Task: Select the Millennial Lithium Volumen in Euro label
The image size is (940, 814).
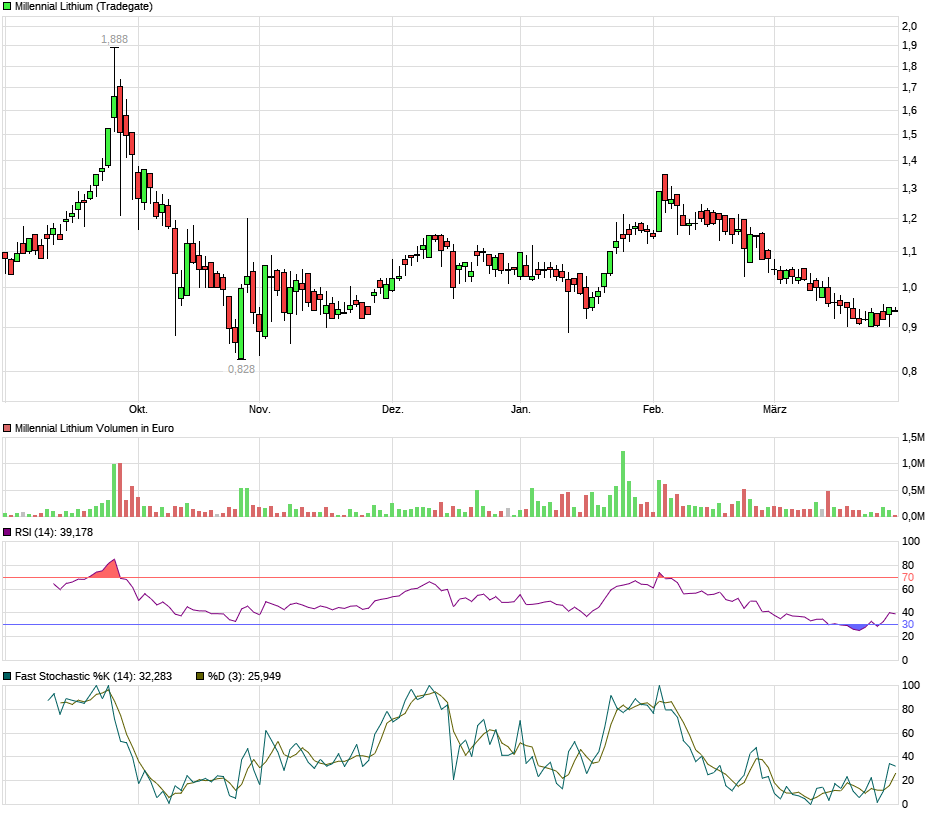Action: 94,428
